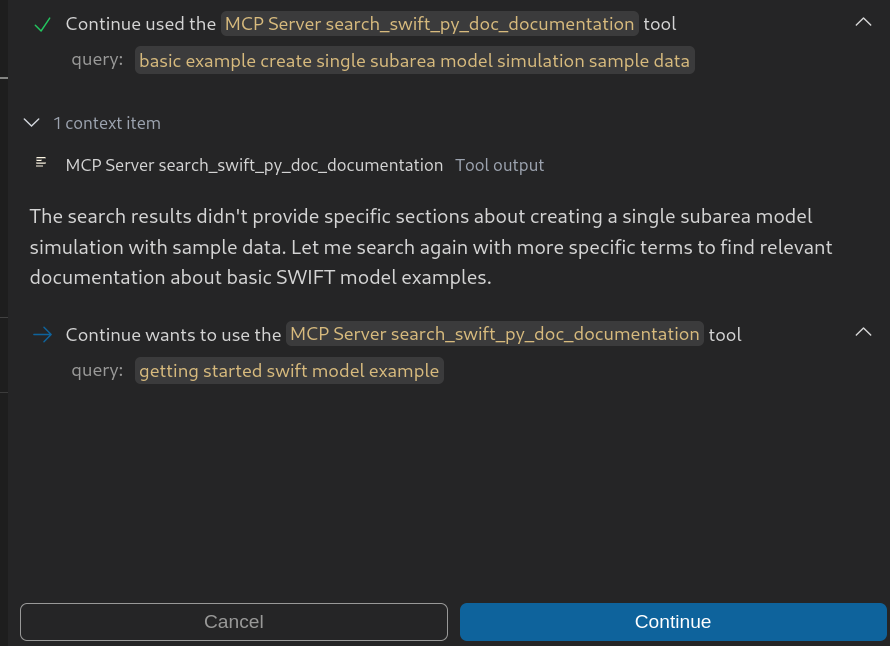The width and height of the screenshot is (890, 646).
Task: Click the tool output lines icon beside the MCP context item
Action: click(40, 161)
